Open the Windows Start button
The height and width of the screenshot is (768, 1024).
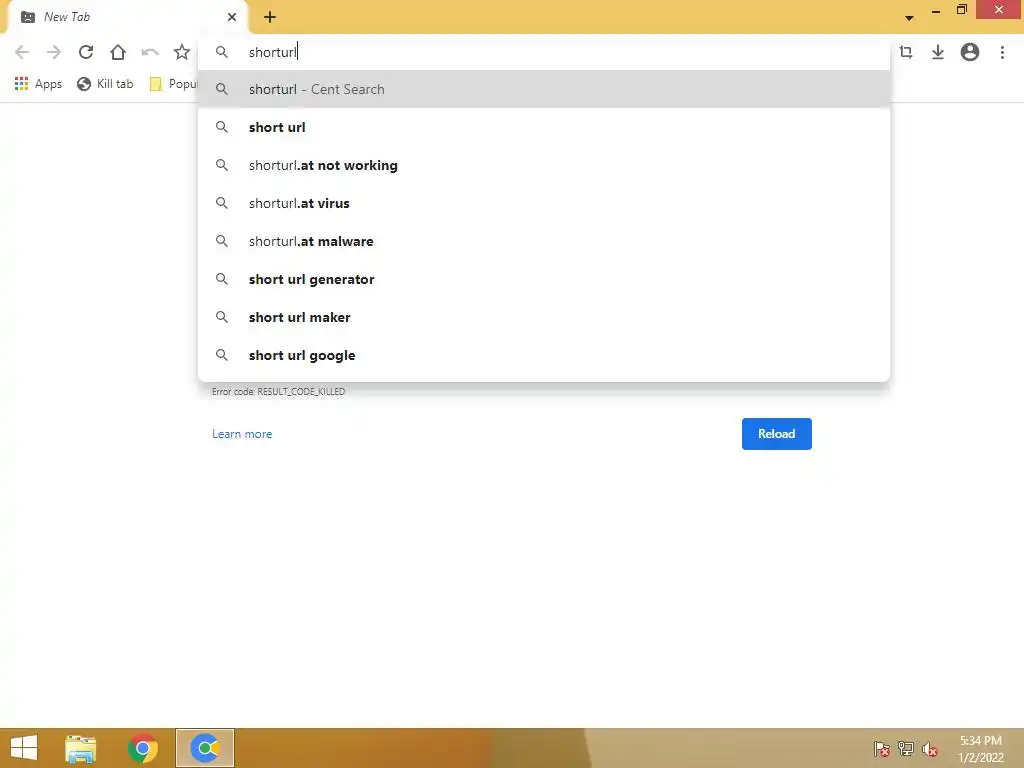click(x=24, y=748)
